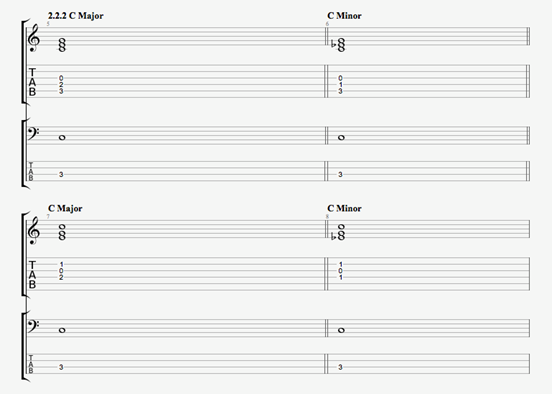Image resolution: width=552 pixels, height=394 pixels.
Task: Select the bass clef in the top system
Action: [33, 134]
